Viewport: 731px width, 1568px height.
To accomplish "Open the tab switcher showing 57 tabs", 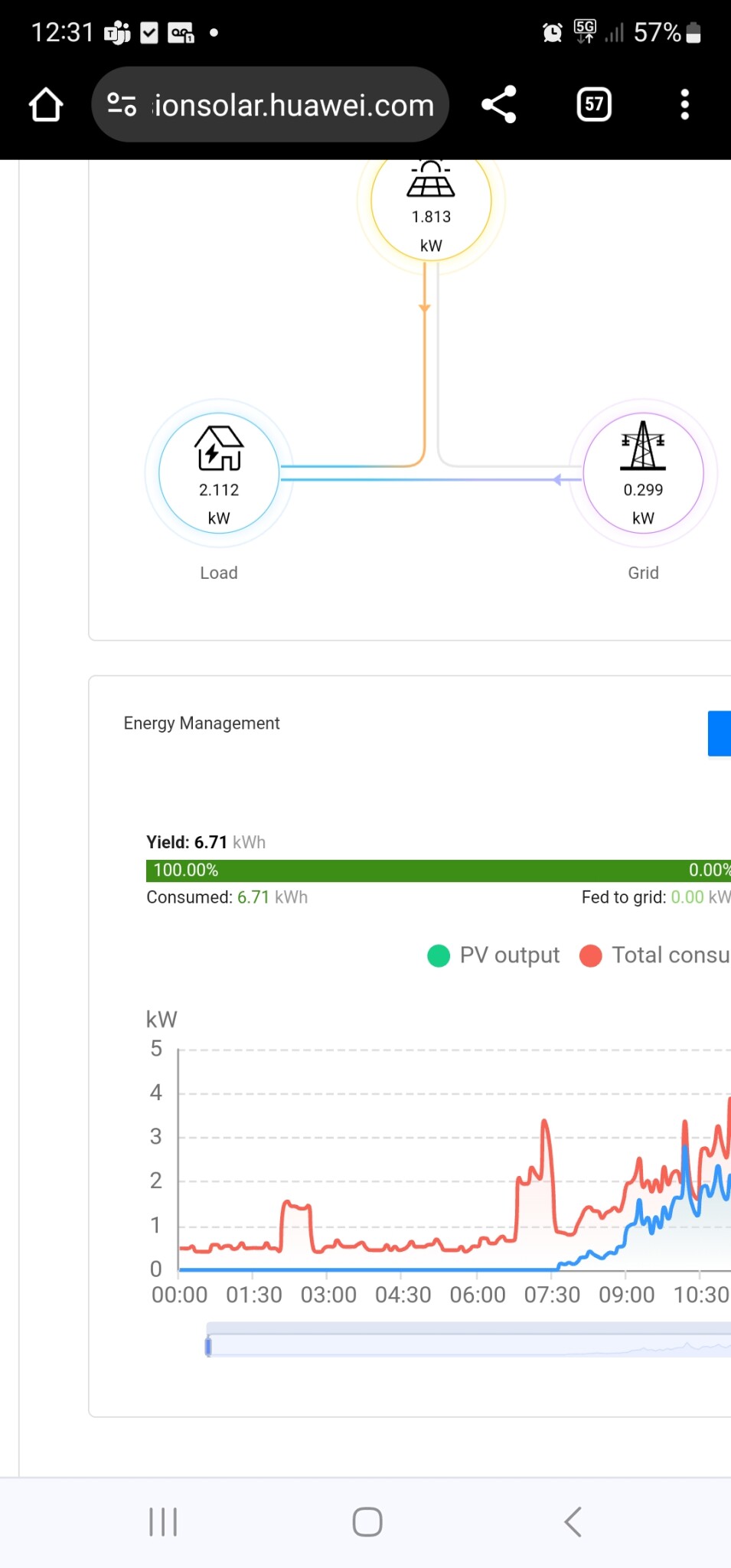I will [594, 105].
